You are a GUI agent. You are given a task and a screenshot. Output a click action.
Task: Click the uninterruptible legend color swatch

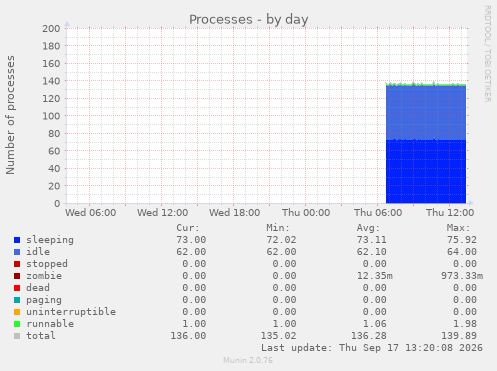[x=17, y=312]
